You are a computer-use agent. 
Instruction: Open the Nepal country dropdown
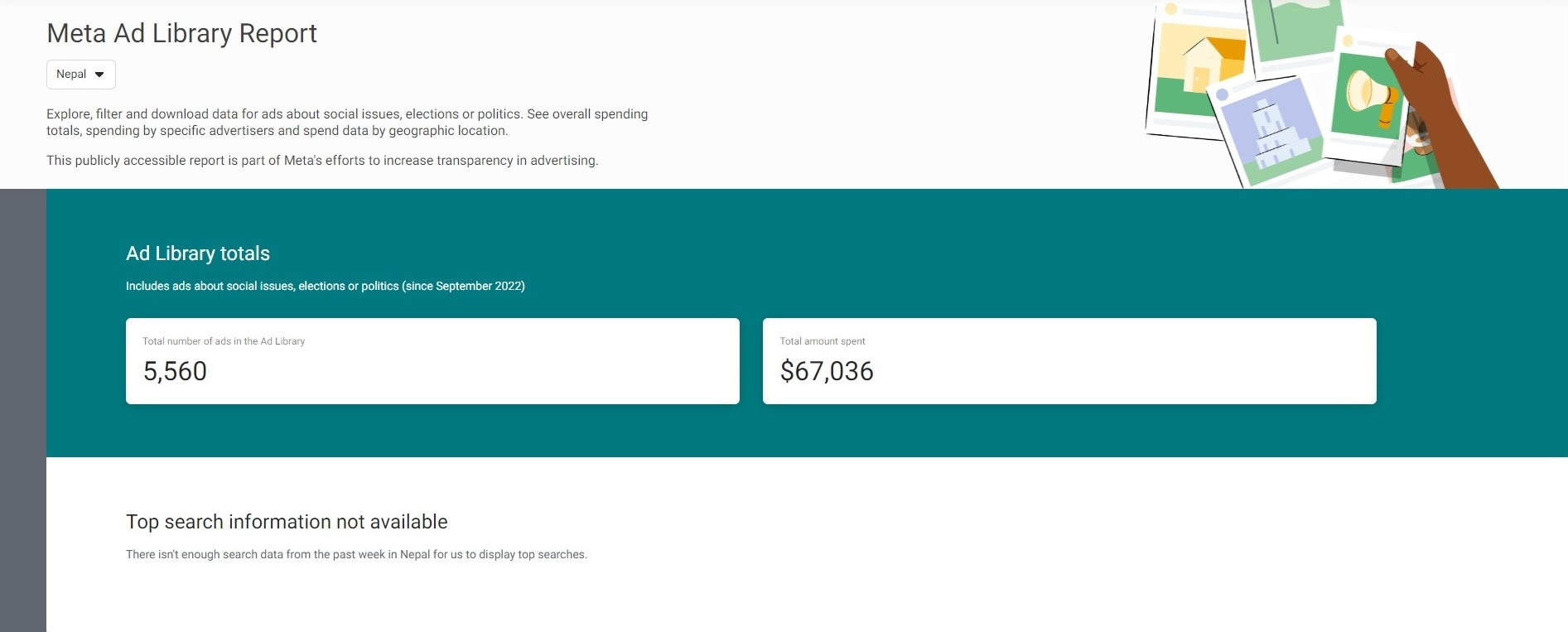tap(80, 75)
